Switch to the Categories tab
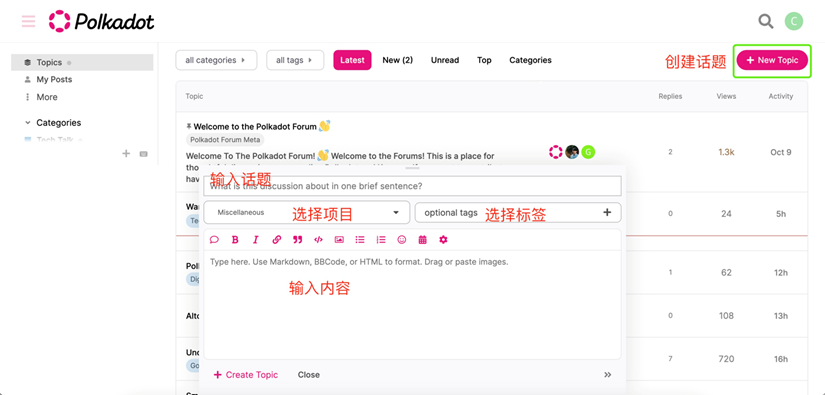Screen dimensions: 825x395 [530, 60]
